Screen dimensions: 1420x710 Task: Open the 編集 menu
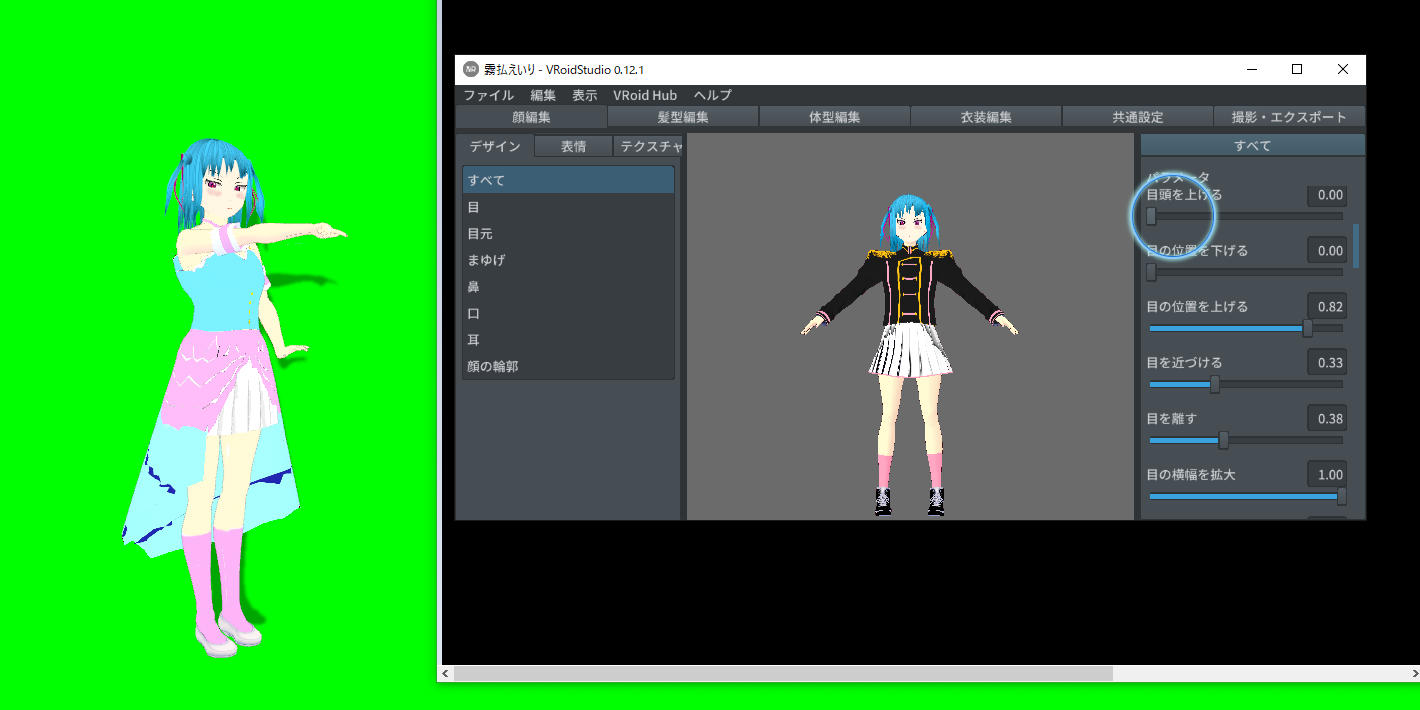click(543, 95)
